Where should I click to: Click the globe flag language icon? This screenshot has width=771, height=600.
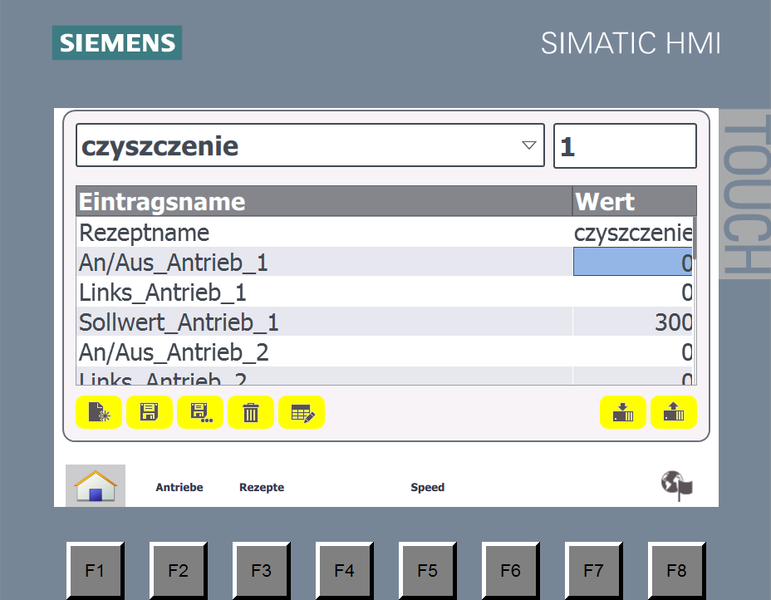click(x=677, y=486)
